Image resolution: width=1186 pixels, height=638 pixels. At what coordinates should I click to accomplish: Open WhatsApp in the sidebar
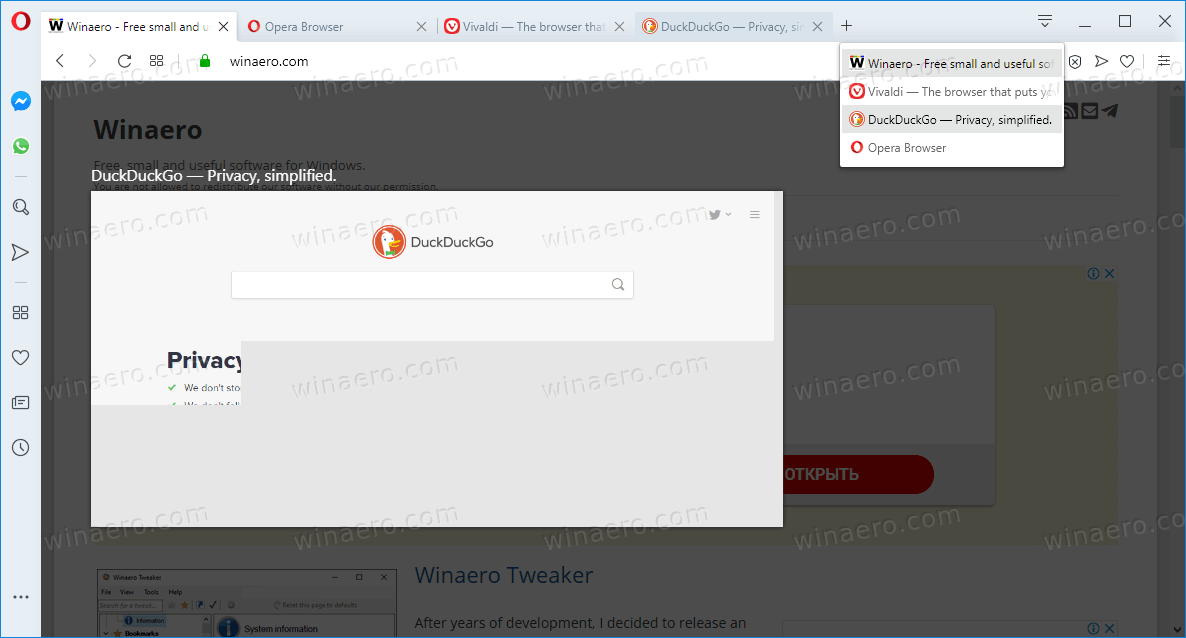point(21,146)
